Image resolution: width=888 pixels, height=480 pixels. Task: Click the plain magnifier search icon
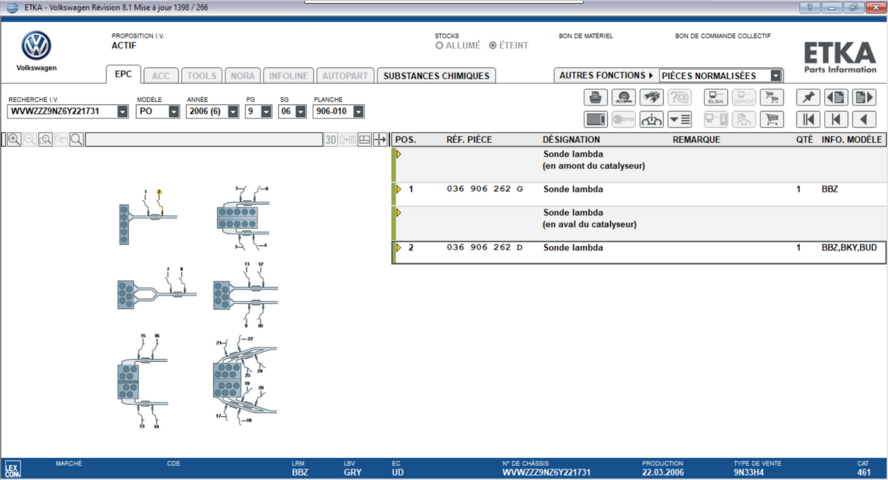76,139
